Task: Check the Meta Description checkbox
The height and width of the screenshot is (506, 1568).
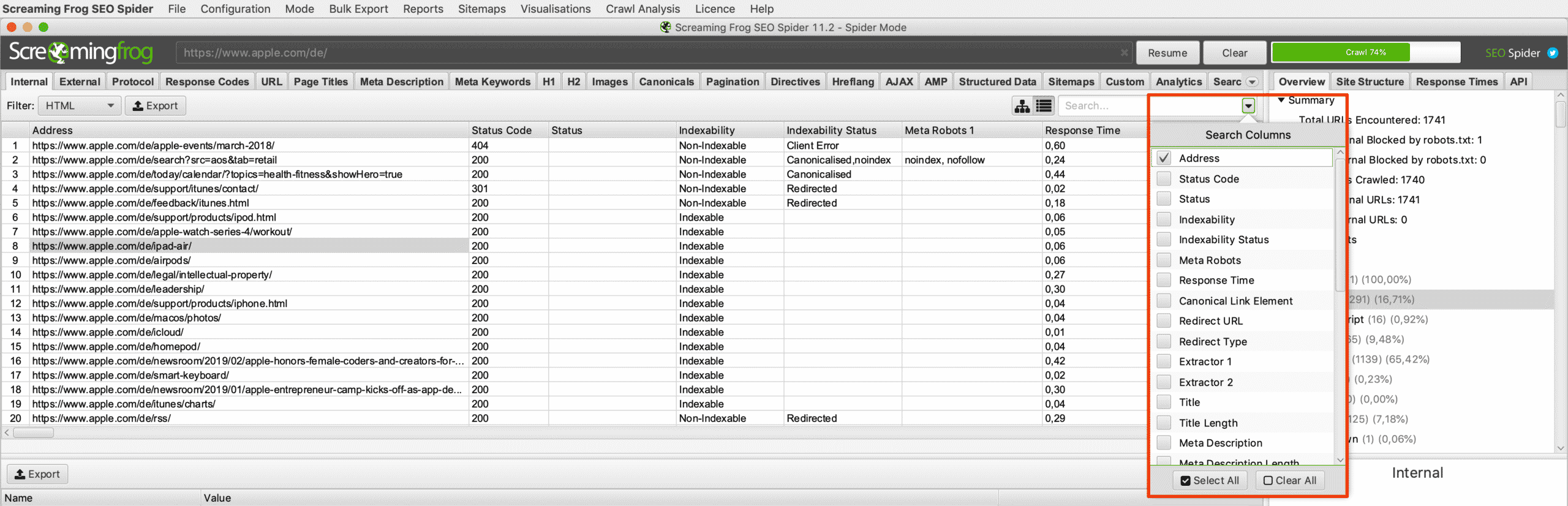Action: tap(1164, 443)
